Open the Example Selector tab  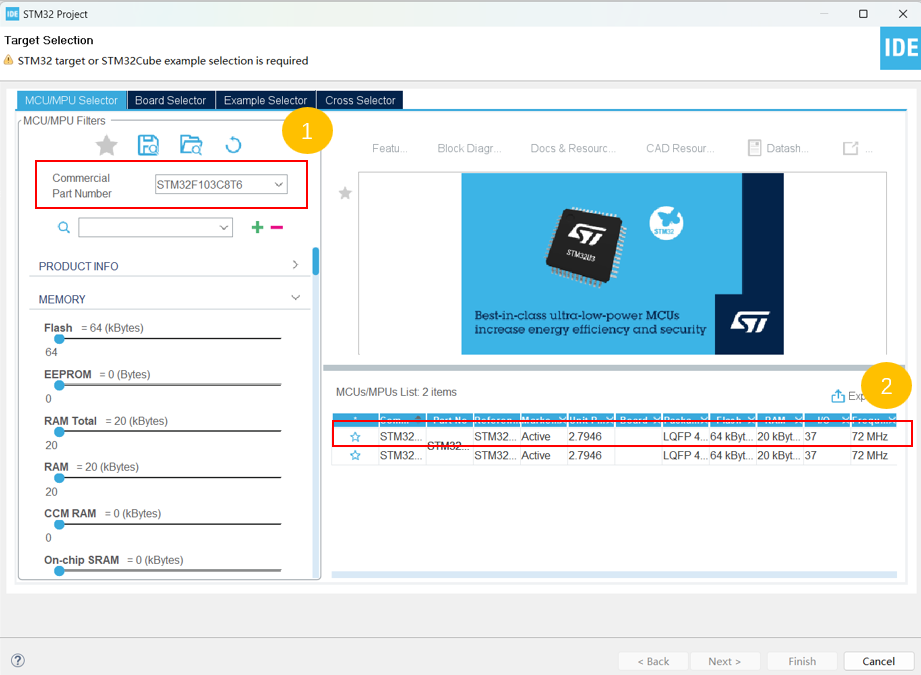pyautogui.click(x=265, y=100)
